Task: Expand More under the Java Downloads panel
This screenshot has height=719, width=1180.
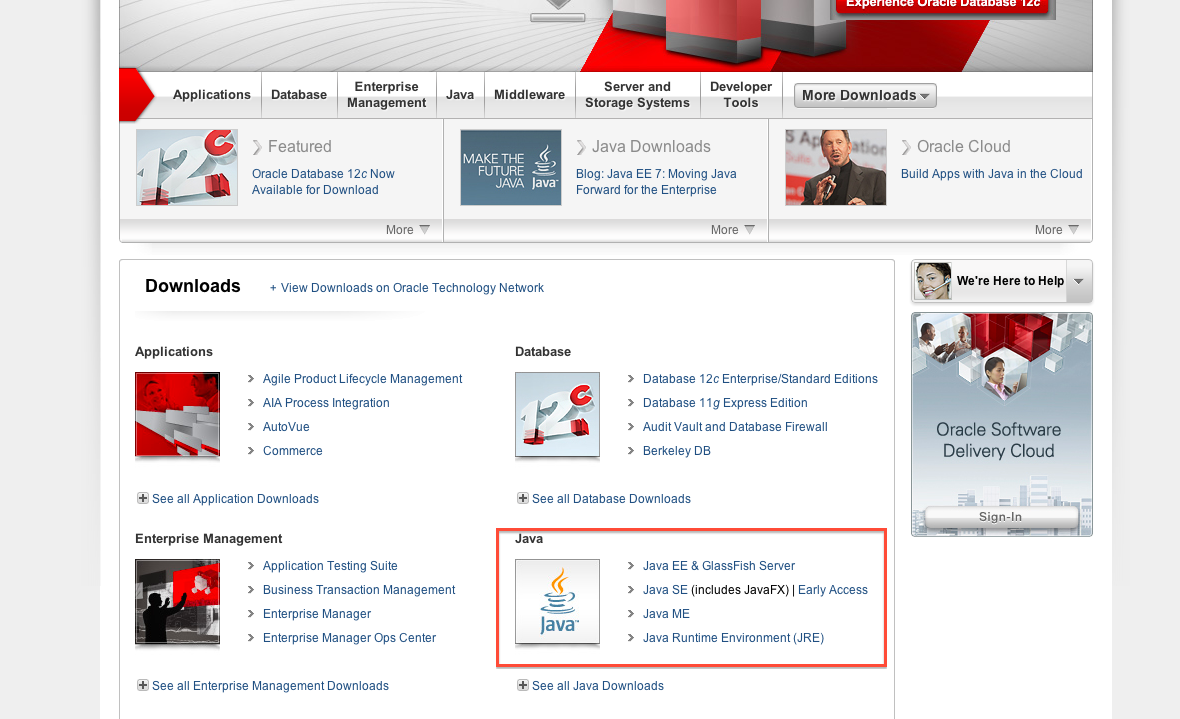Action: 733,230
